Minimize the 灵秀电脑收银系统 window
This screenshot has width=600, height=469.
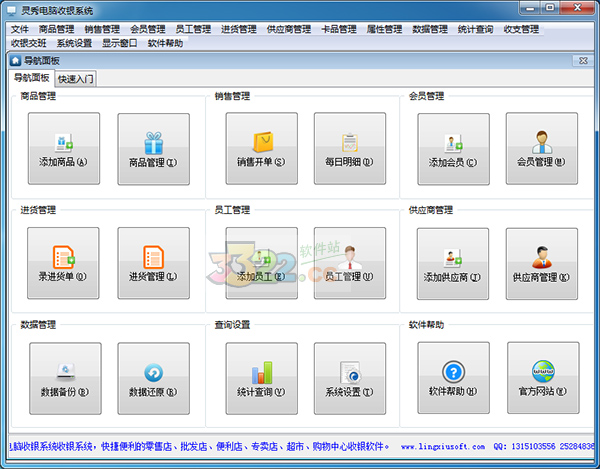[x=530, y=8]
